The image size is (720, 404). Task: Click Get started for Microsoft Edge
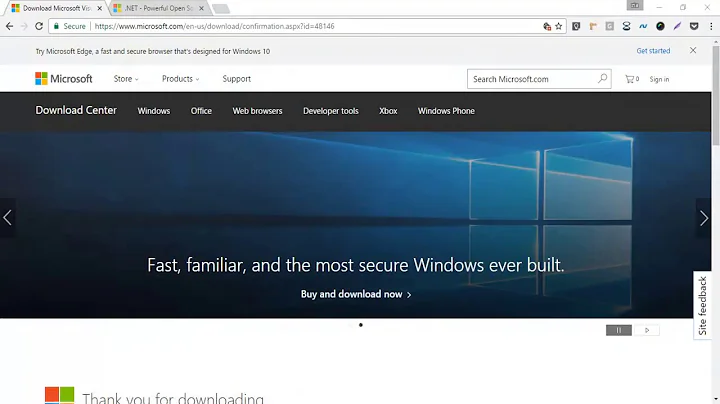(x=653, y=51)
